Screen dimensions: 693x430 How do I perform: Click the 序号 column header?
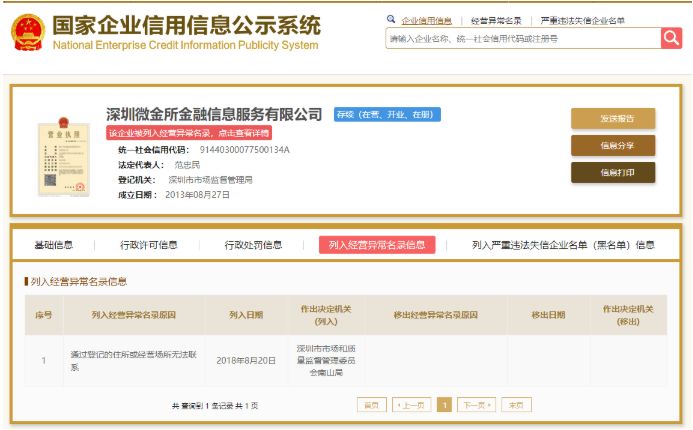[44, 315]
